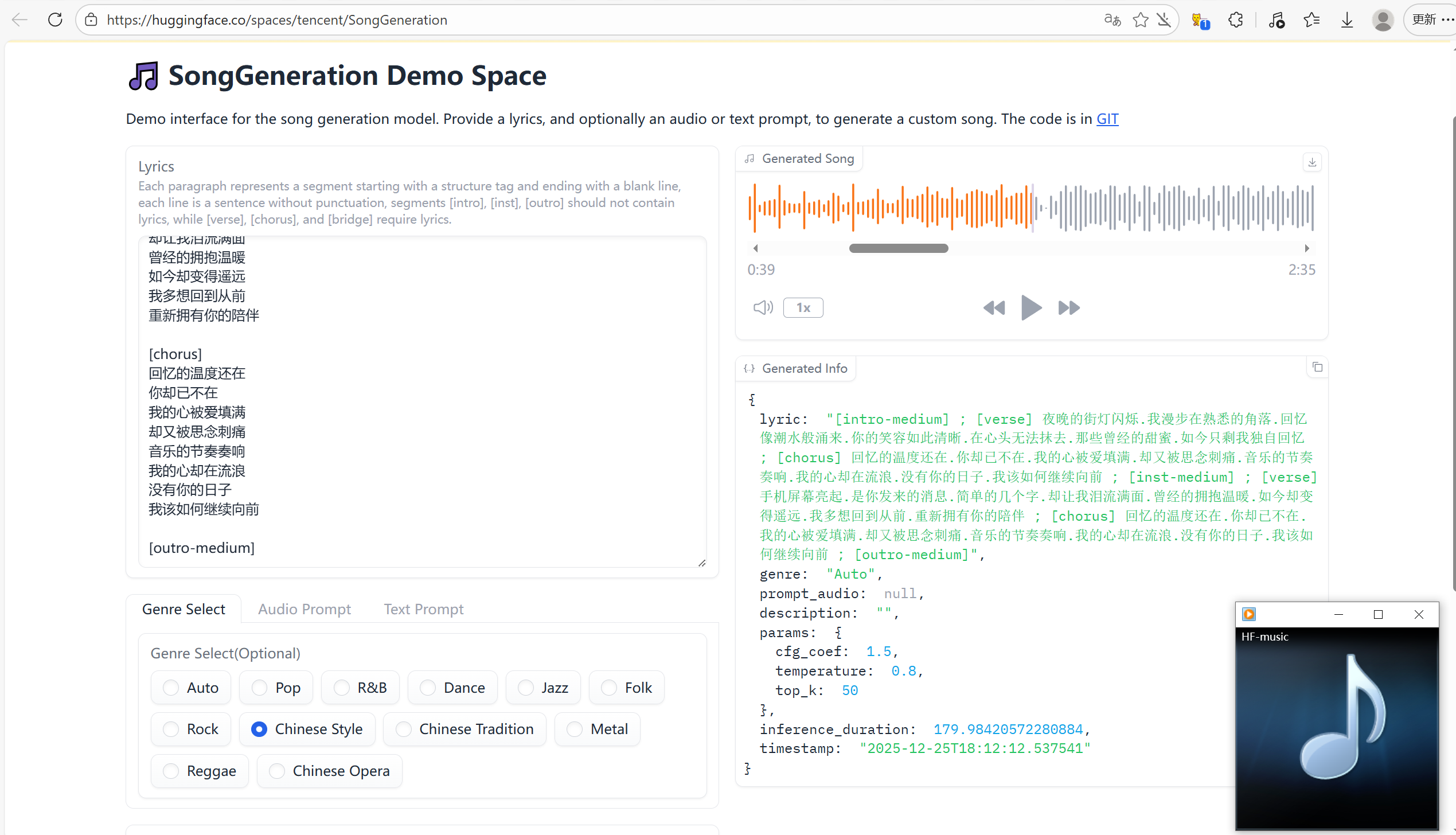1456x835 pixels.
Task: Mute the song volume speaker icon
Action: (x=763, y=308)
